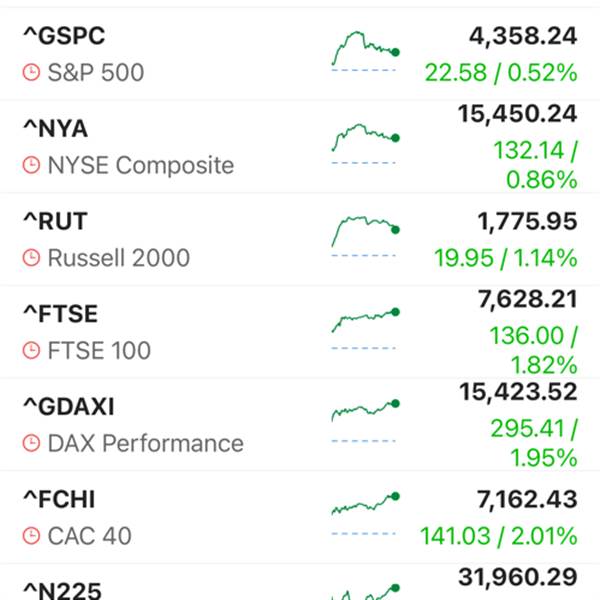Open the ^FCHI sparkline chart
Screen dimensions: 600x600
point(365,514)
